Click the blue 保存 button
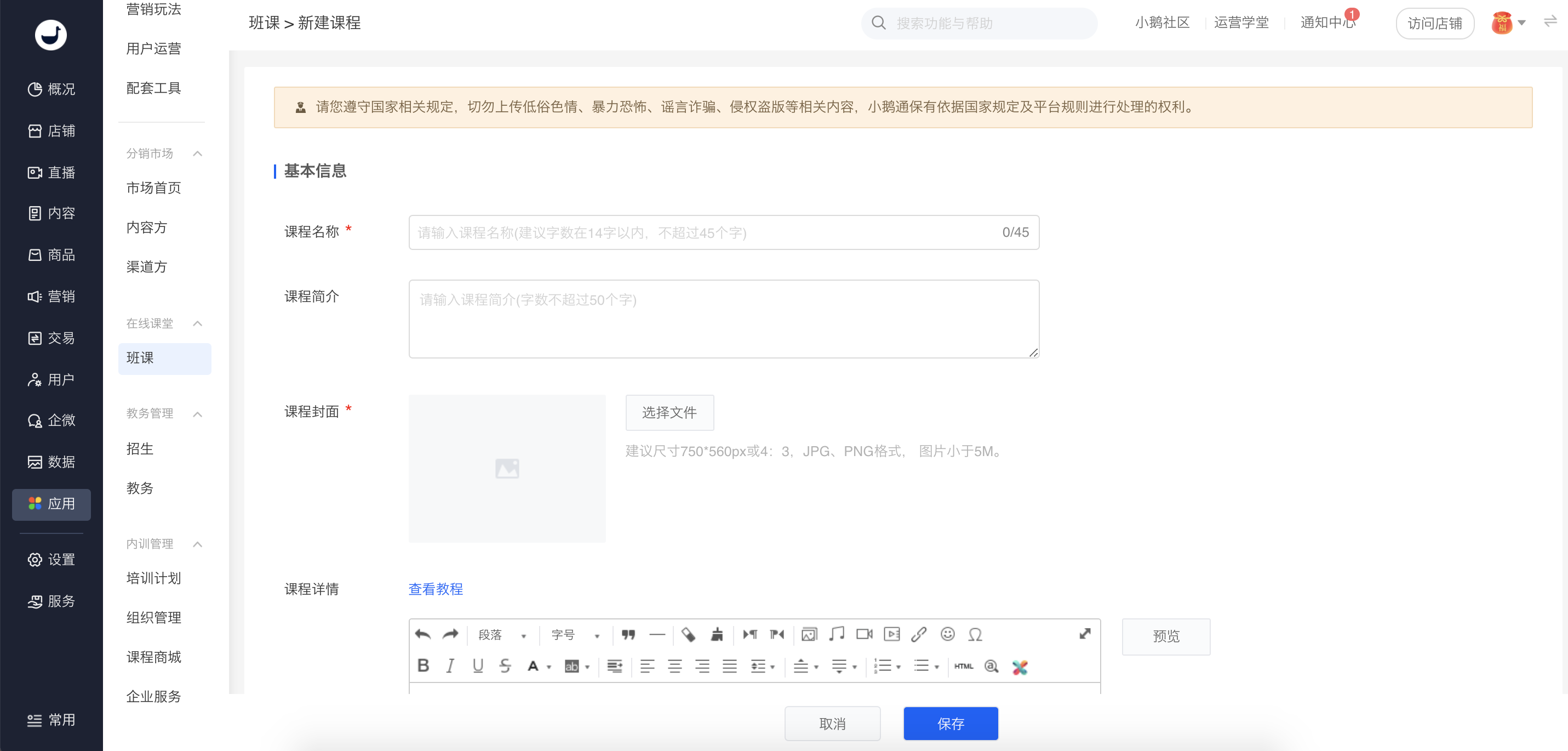Screen dimensions: 1568x751 [950, 724]
